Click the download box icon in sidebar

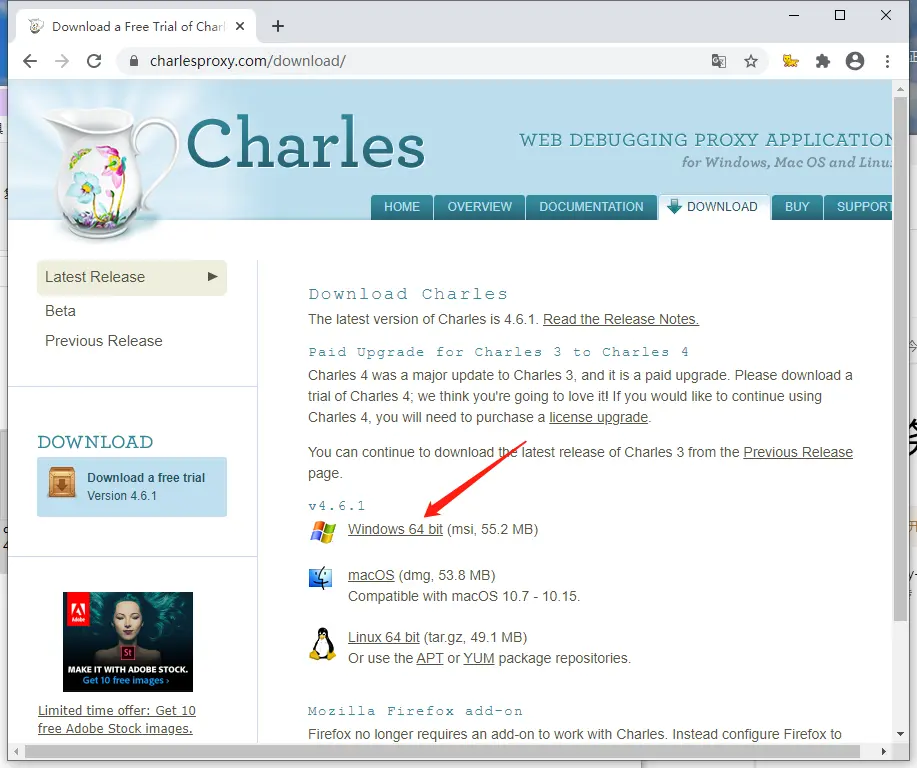tap(62, 483)
